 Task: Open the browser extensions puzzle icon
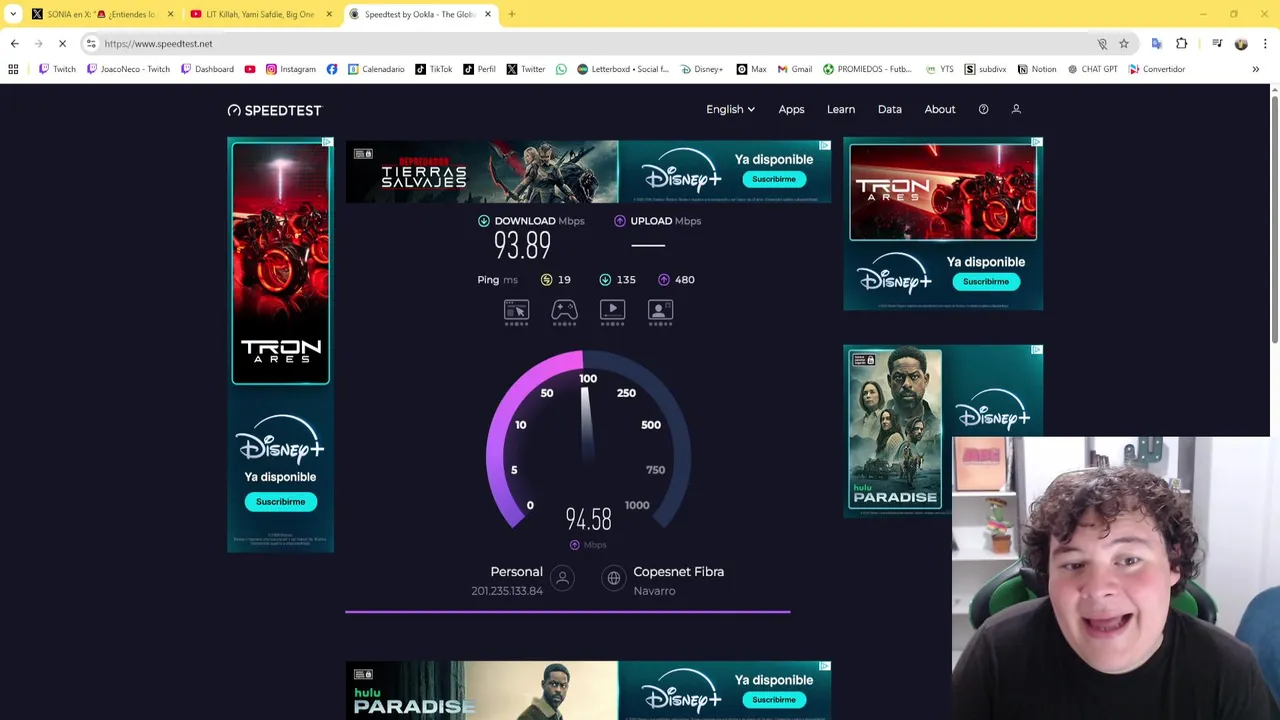pyautogui.click(x=1182, y=44)
